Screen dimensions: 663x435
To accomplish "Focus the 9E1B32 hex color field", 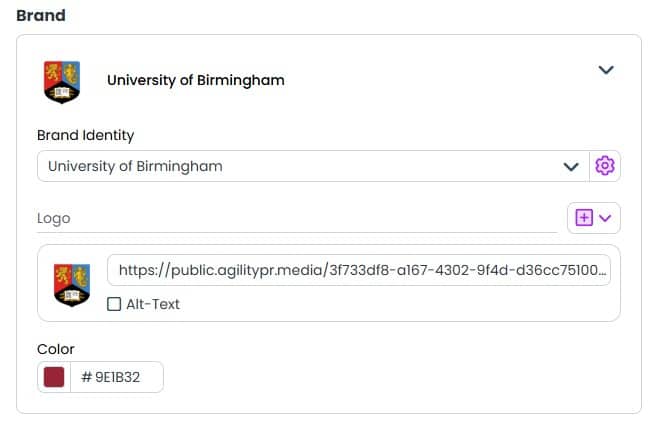I will 117,377.
